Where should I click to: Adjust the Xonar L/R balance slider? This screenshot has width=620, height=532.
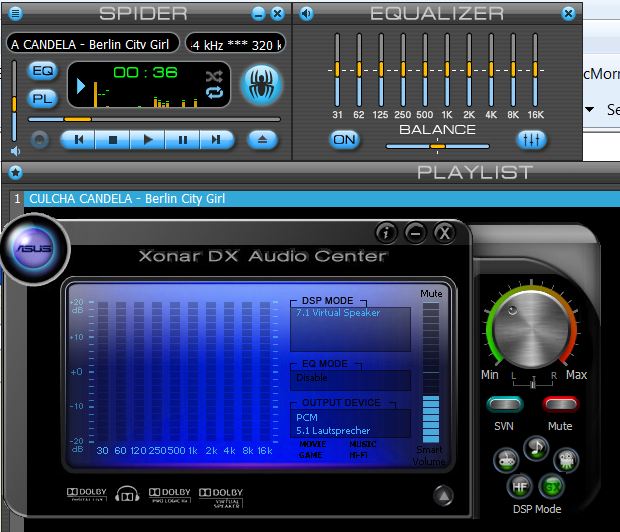(533, 382)
